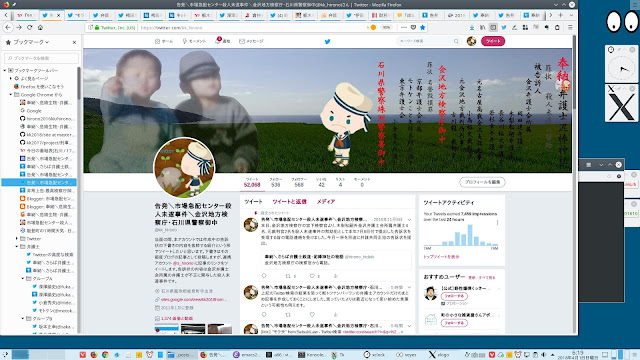The height and width of the screenshot is (360, 640).
Task: Collapse the グループB bookmark folder
Action: pos(22,318)
